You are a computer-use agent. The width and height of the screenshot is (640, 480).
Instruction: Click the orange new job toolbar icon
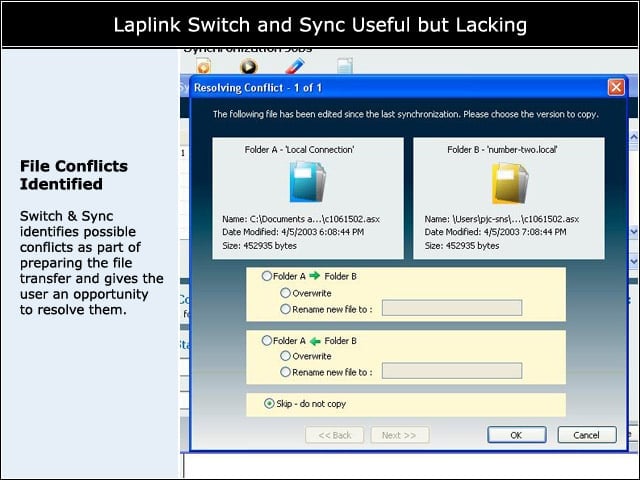(x=204, y=66)
